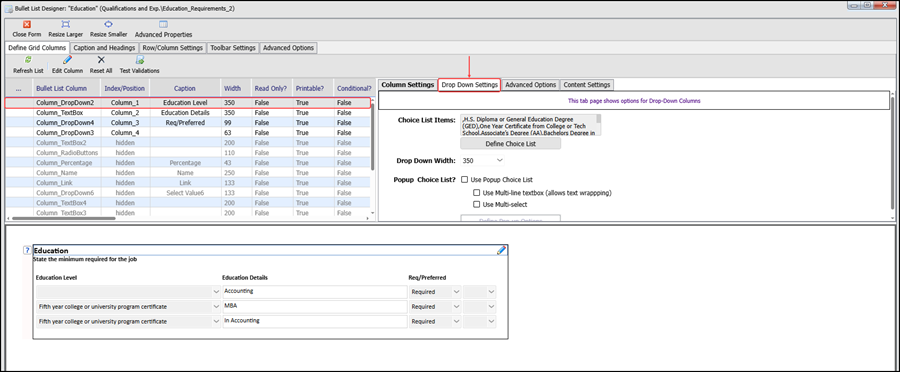Screen dimensions: 900x372
Task: Click the Index/Position column header
Action: click(x=125, y=88)
